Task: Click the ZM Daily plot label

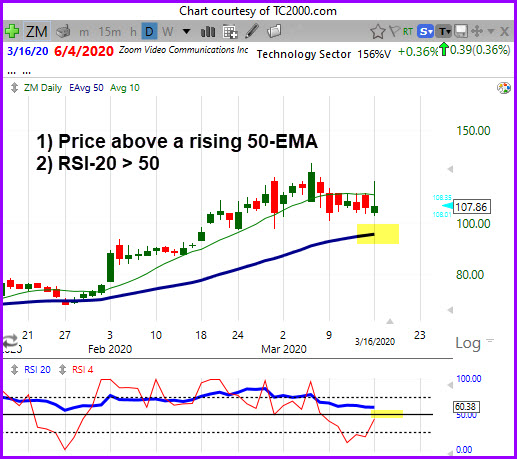Action: click(43, 88)
